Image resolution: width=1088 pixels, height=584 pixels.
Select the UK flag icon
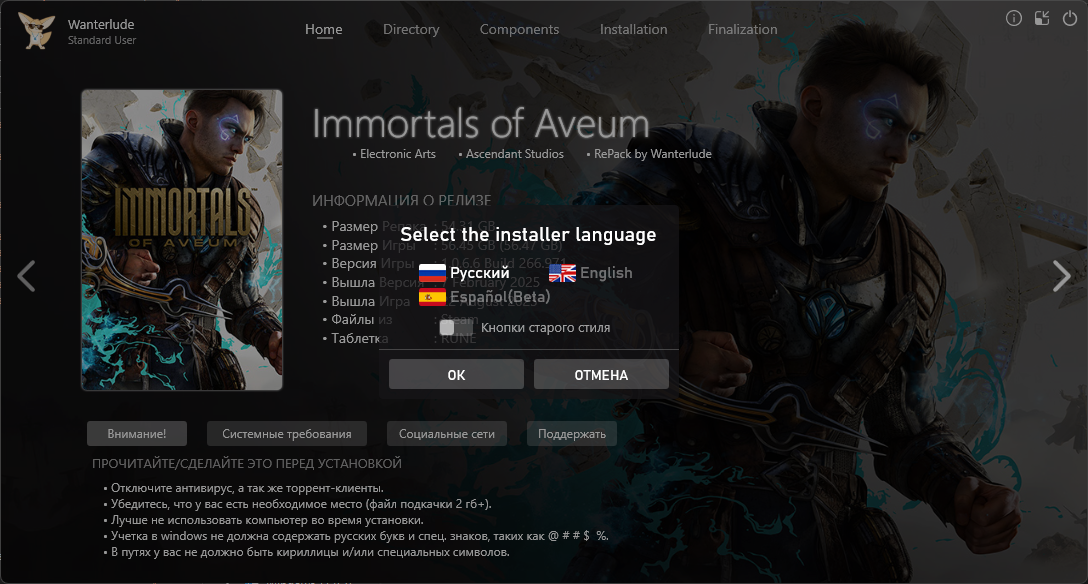[x=562, y=273]
